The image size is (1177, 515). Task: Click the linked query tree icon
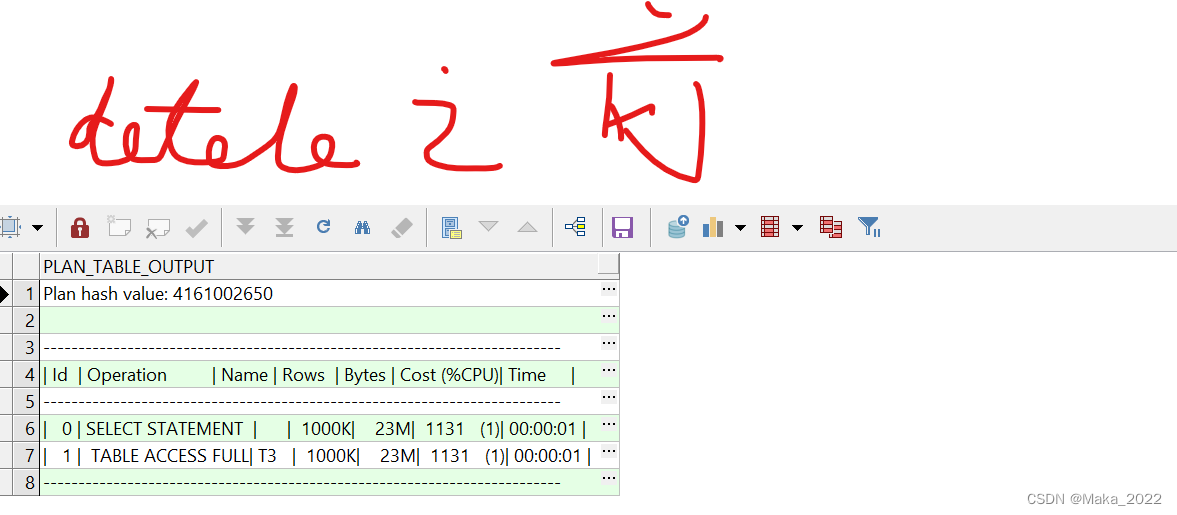point(576,226)
